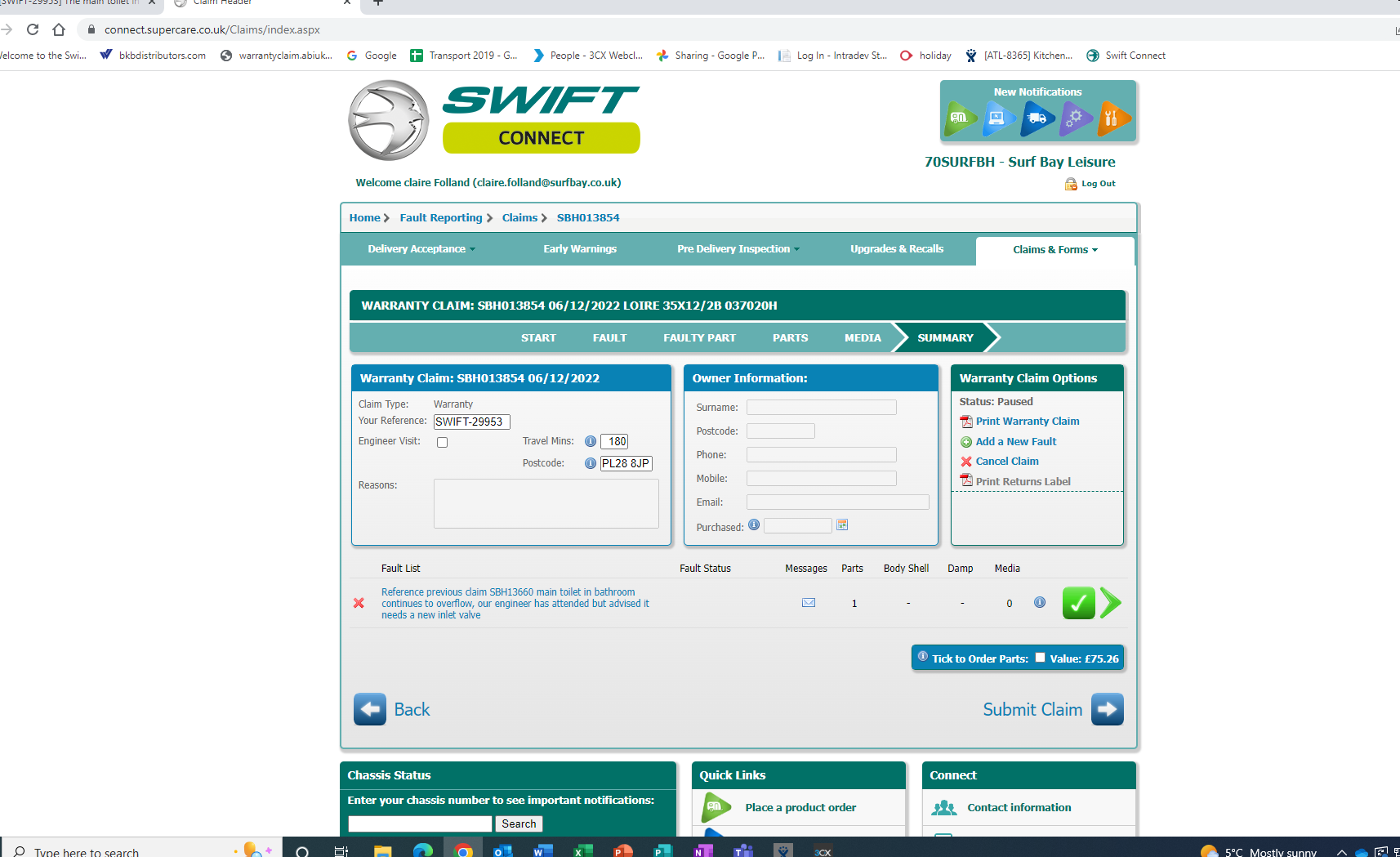Open the orange tools notification icon
The image size is (1400, 857).
click(x=1114, y=118)
